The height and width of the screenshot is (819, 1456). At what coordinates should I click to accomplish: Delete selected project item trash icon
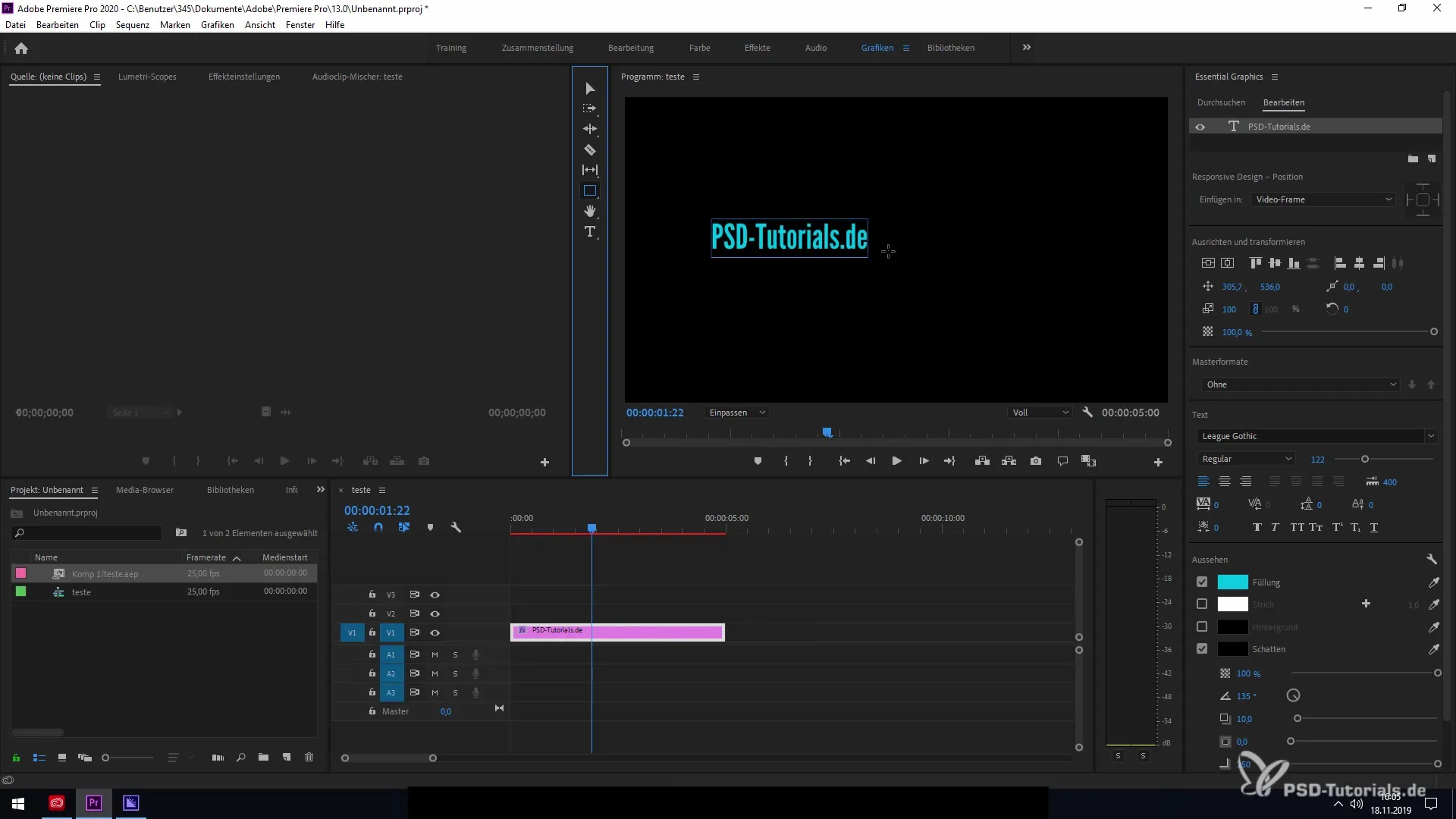point(309,758)
